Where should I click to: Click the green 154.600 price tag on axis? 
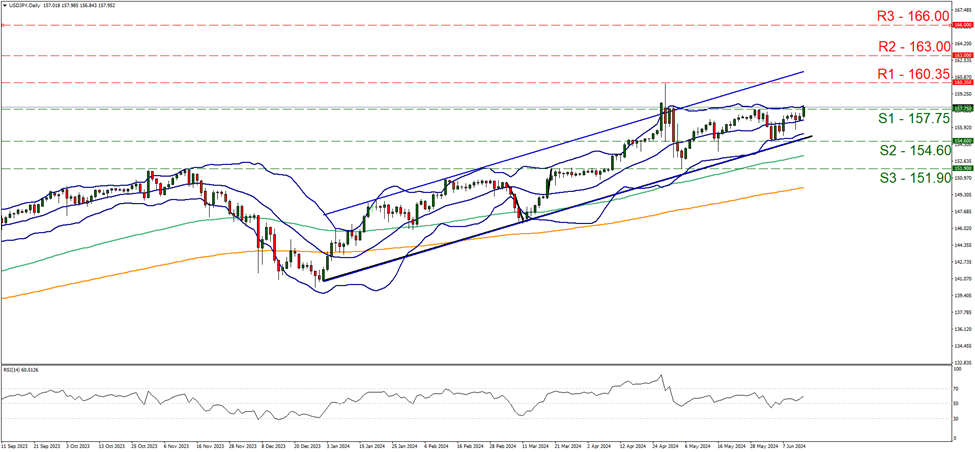pos(960,141)
